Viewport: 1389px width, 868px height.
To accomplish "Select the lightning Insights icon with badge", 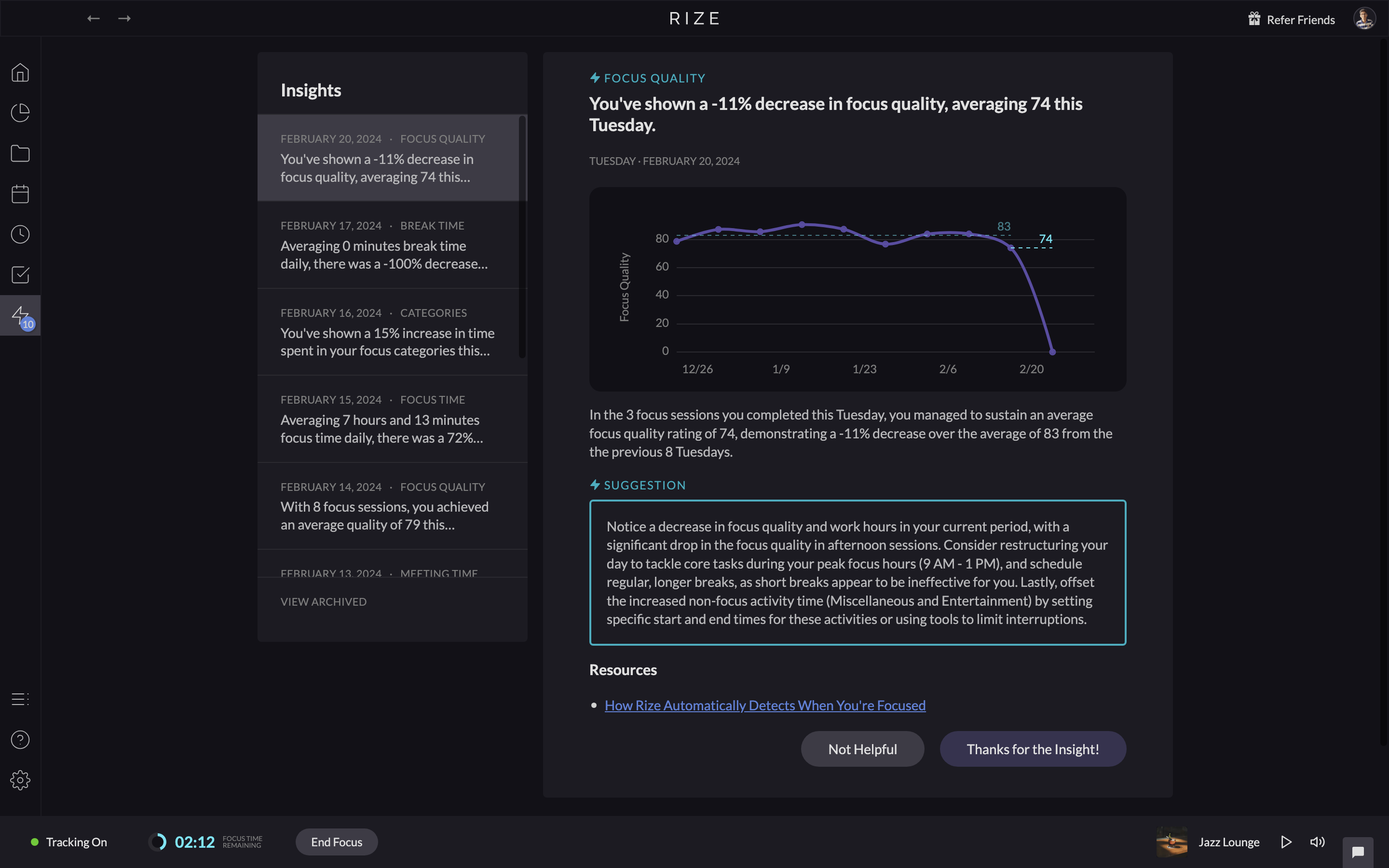I will coord(20,315).
